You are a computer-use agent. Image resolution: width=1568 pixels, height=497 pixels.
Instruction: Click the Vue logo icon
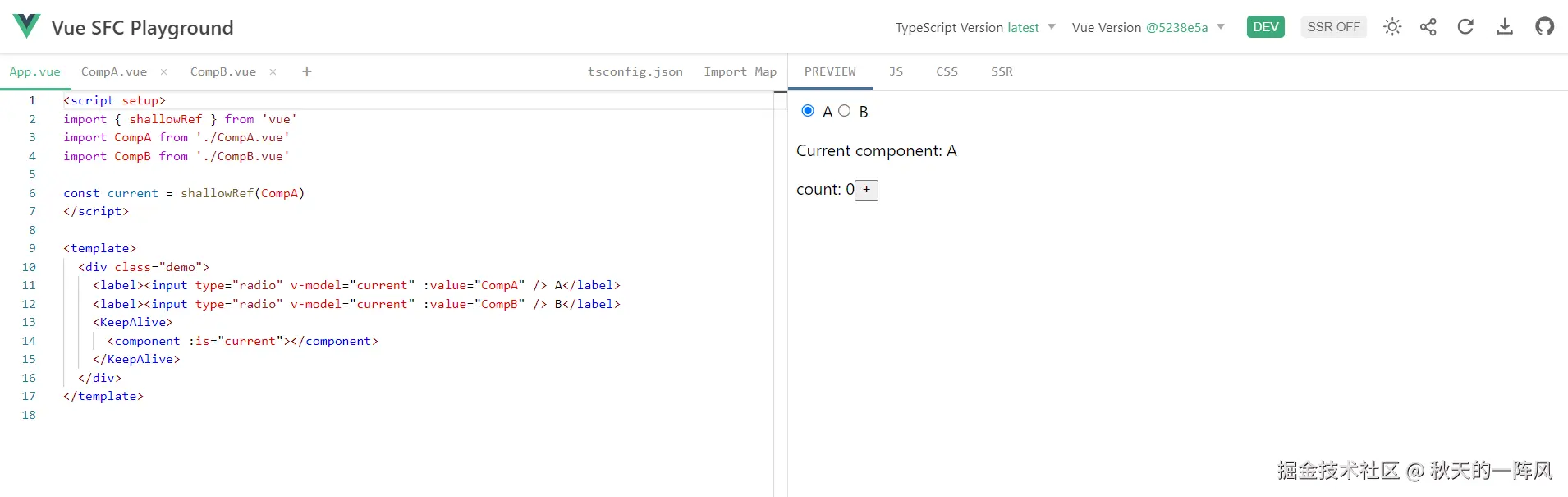(x=26, y=26)
